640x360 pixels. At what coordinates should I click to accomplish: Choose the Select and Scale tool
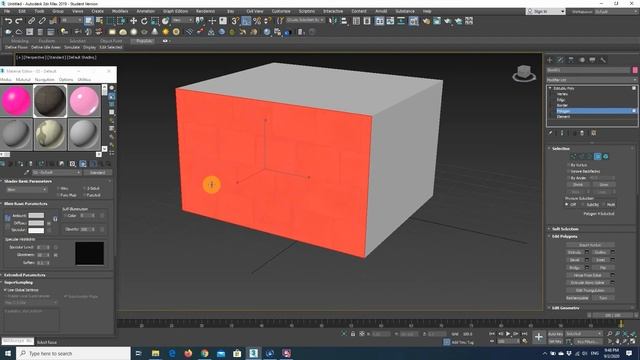155,20
